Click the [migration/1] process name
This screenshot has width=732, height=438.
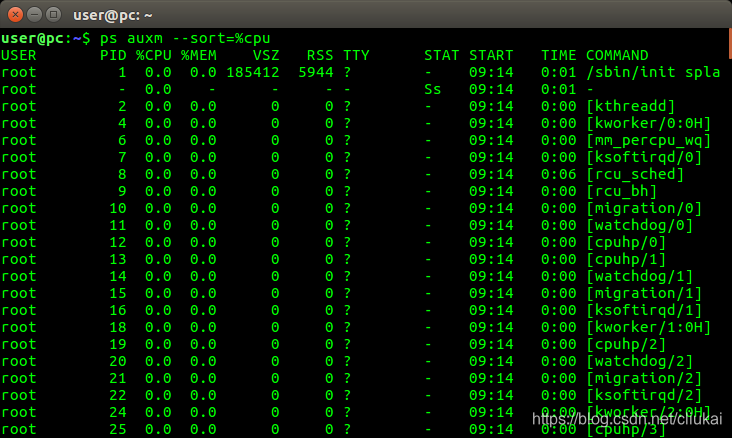tap(644, 293)
